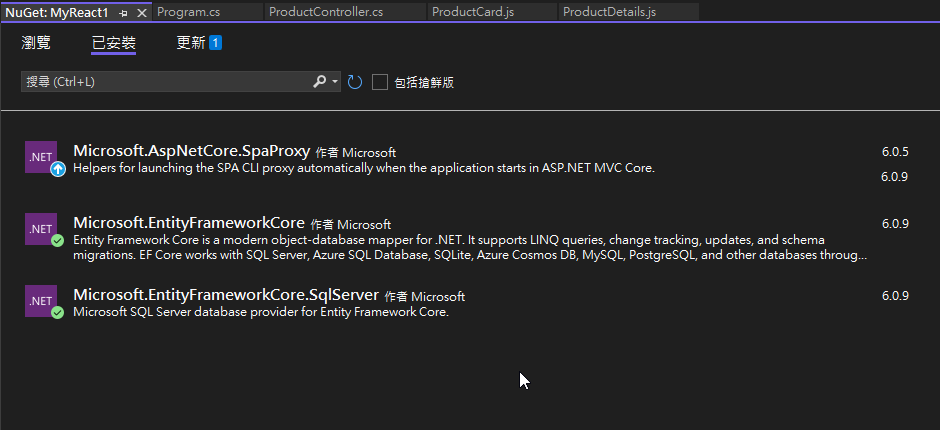Pin the NuGet: MyReact1 tab
Image resolution: width=940 pixels, height=430 pixels.
click(x=123, y=13)
